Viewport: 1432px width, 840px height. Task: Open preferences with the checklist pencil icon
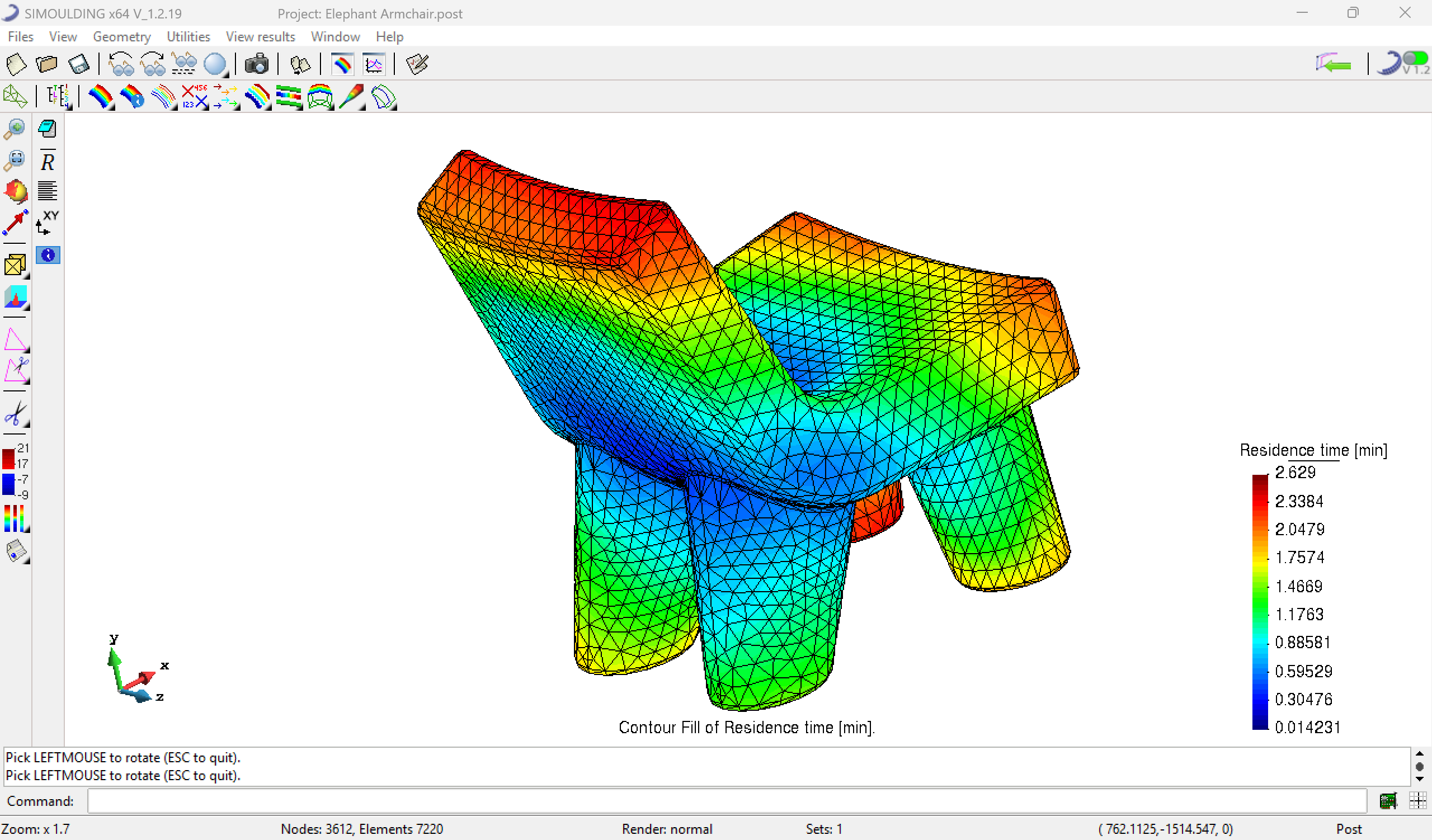coord(417,64)
